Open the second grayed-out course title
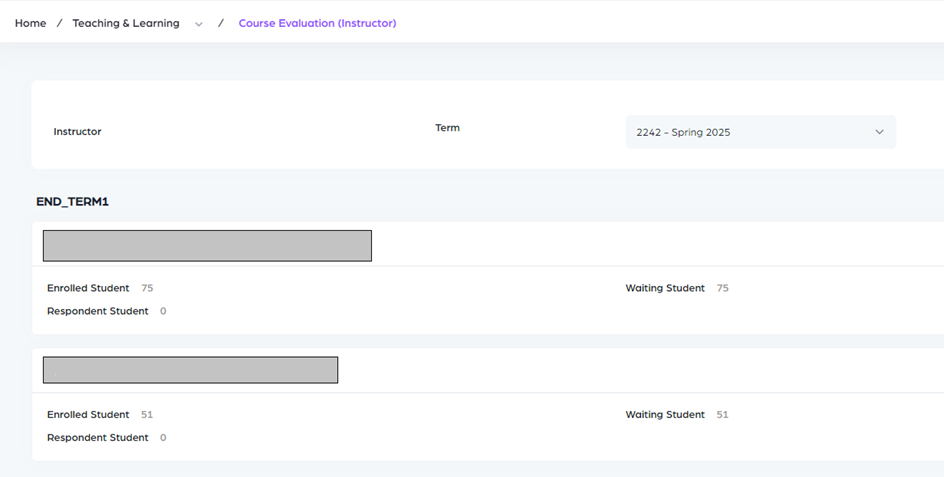Screen dimensions: 944x477 [x=190, y=370]
